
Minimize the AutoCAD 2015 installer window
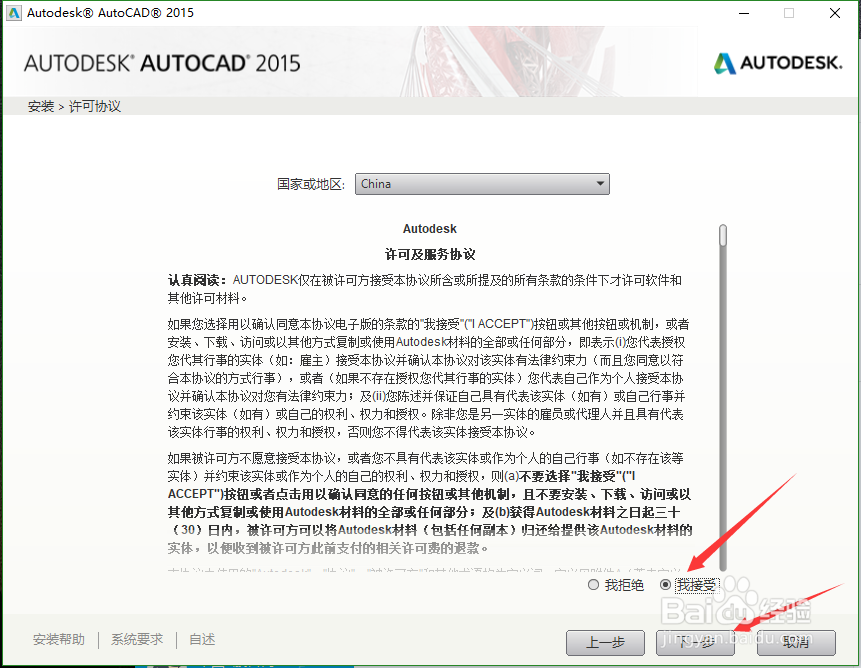coord(744,13)
